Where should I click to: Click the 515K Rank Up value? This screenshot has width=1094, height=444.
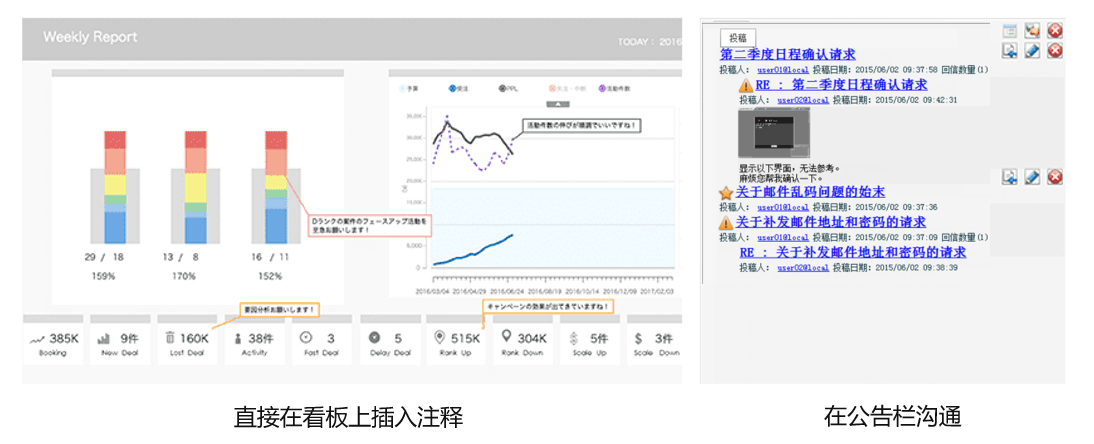465,339
